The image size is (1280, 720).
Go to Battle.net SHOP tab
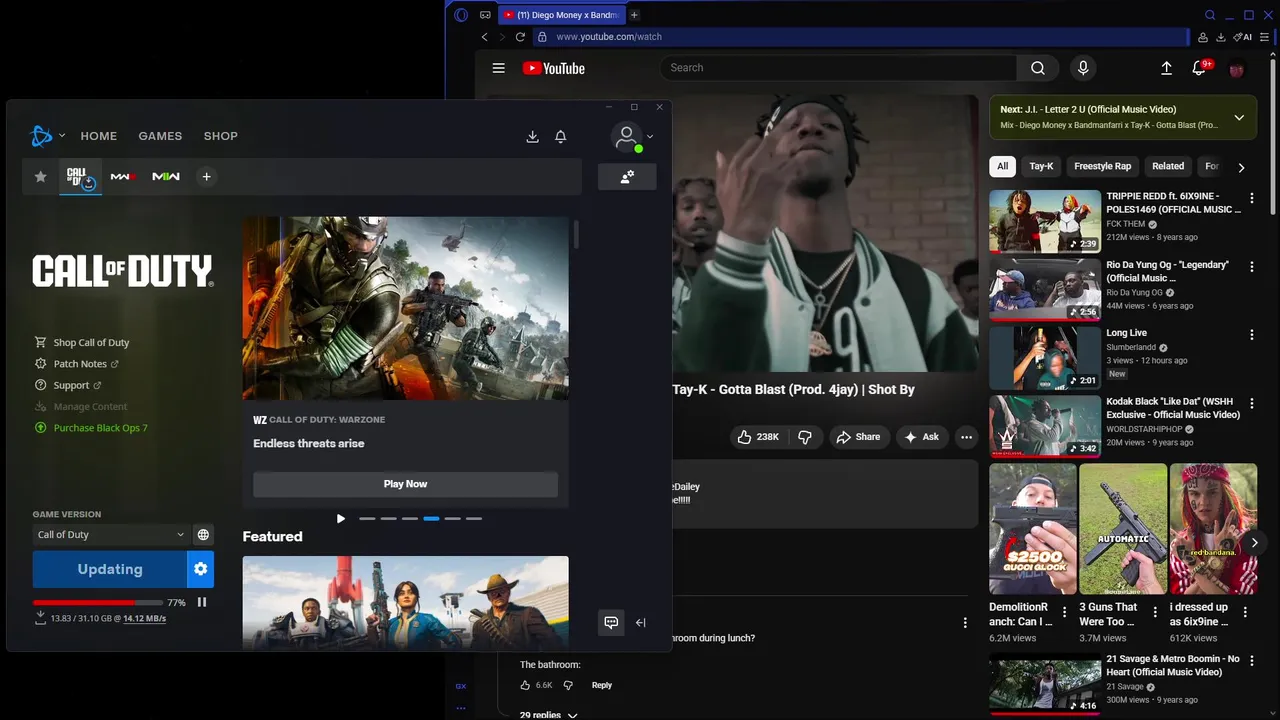[221, 136]
